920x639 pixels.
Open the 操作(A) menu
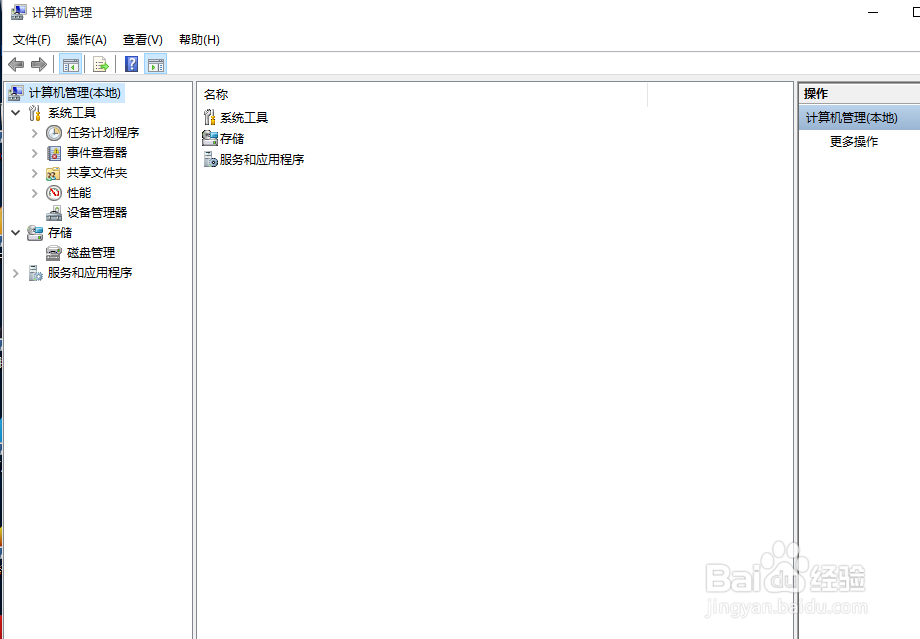[87, 40]
